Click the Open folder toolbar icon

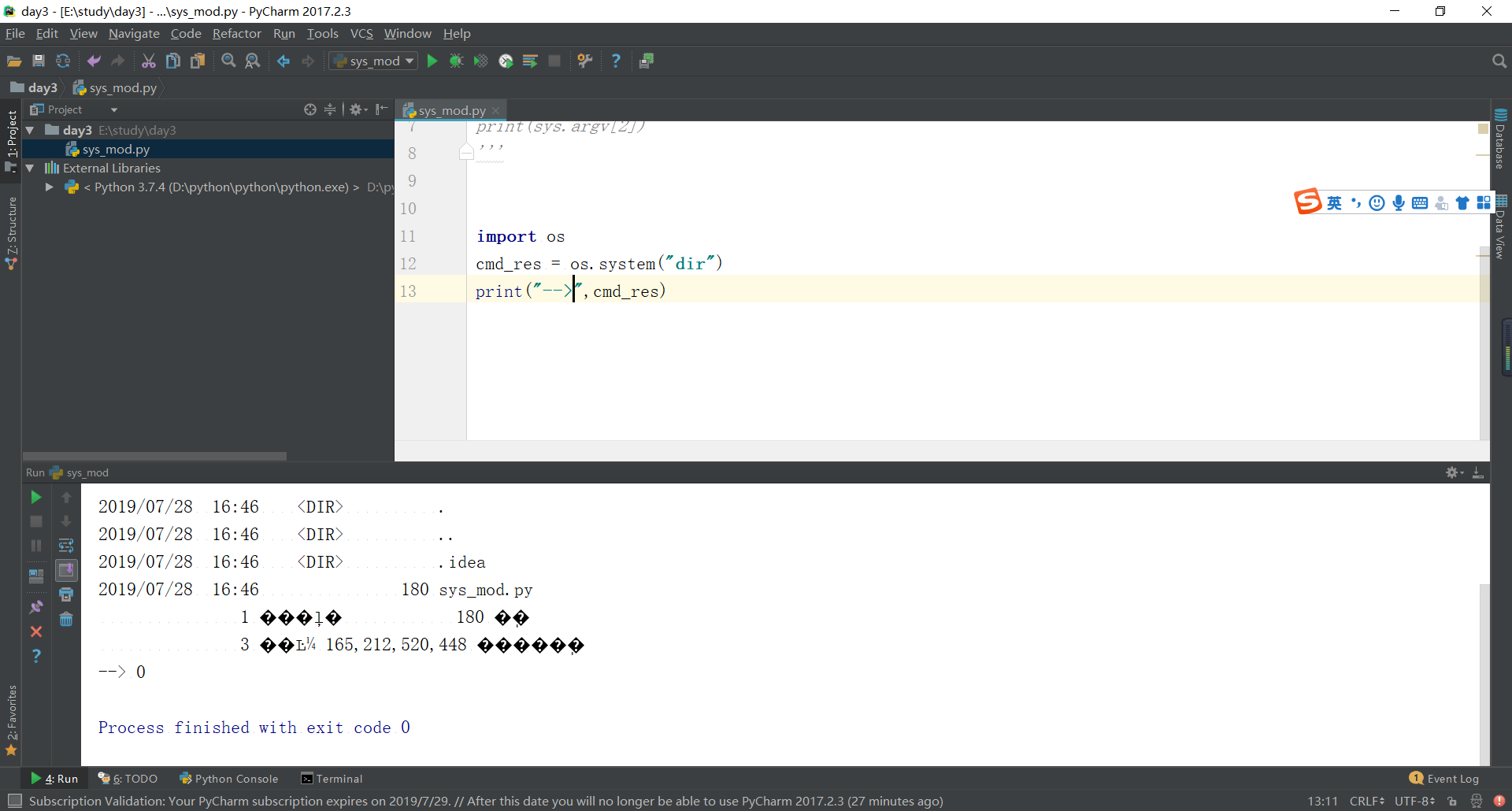point(14,61)
